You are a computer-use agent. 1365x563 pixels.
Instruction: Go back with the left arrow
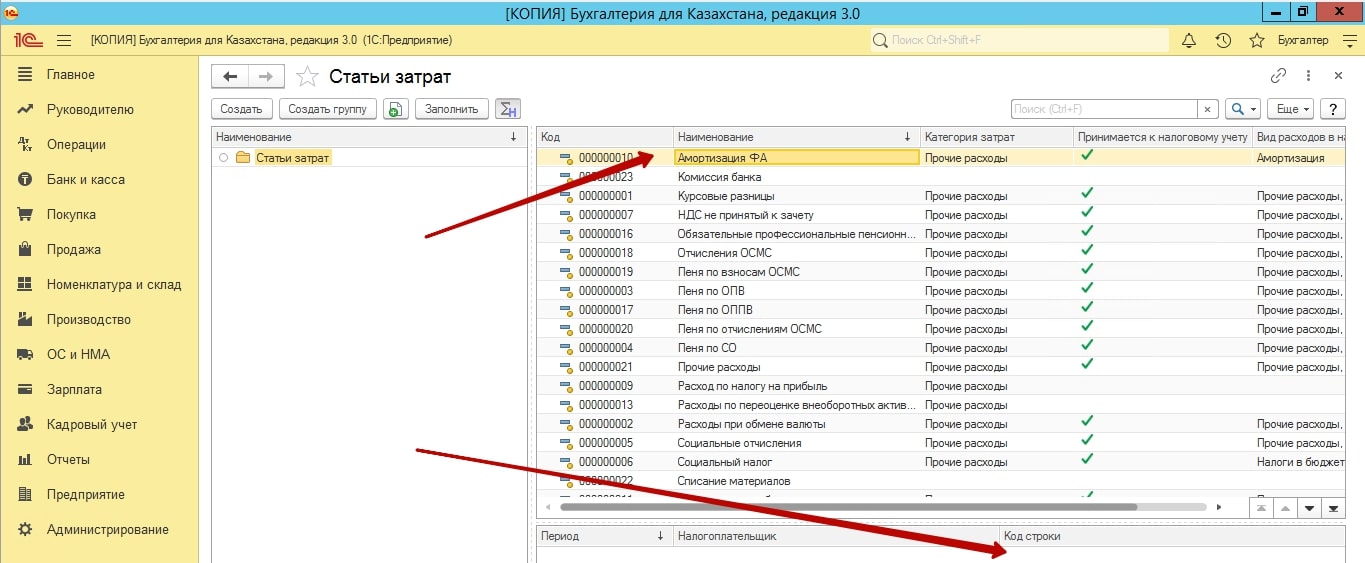pyautogui.click(x=230, y=77)
